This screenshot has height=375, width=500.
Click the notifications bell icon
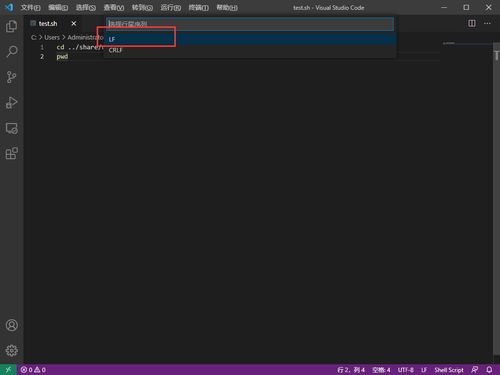coord(489,370)
